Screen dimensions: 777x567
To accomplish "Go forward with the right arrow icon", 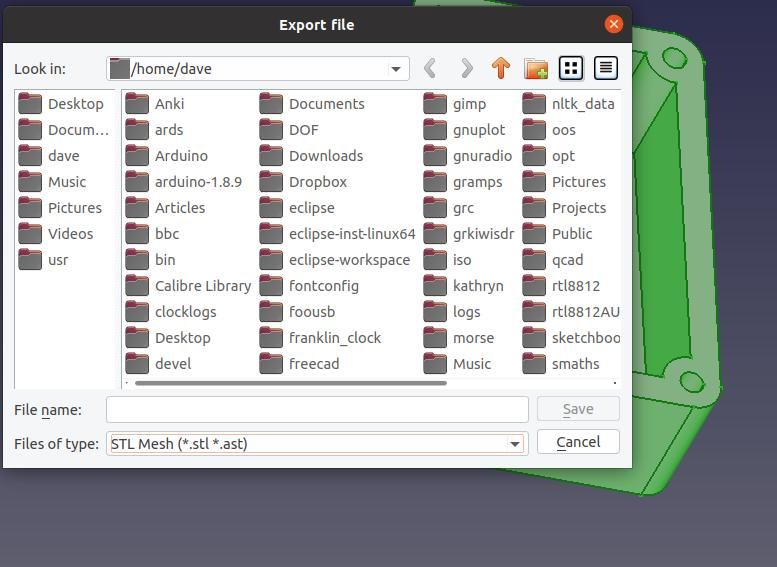I will 466,68.
